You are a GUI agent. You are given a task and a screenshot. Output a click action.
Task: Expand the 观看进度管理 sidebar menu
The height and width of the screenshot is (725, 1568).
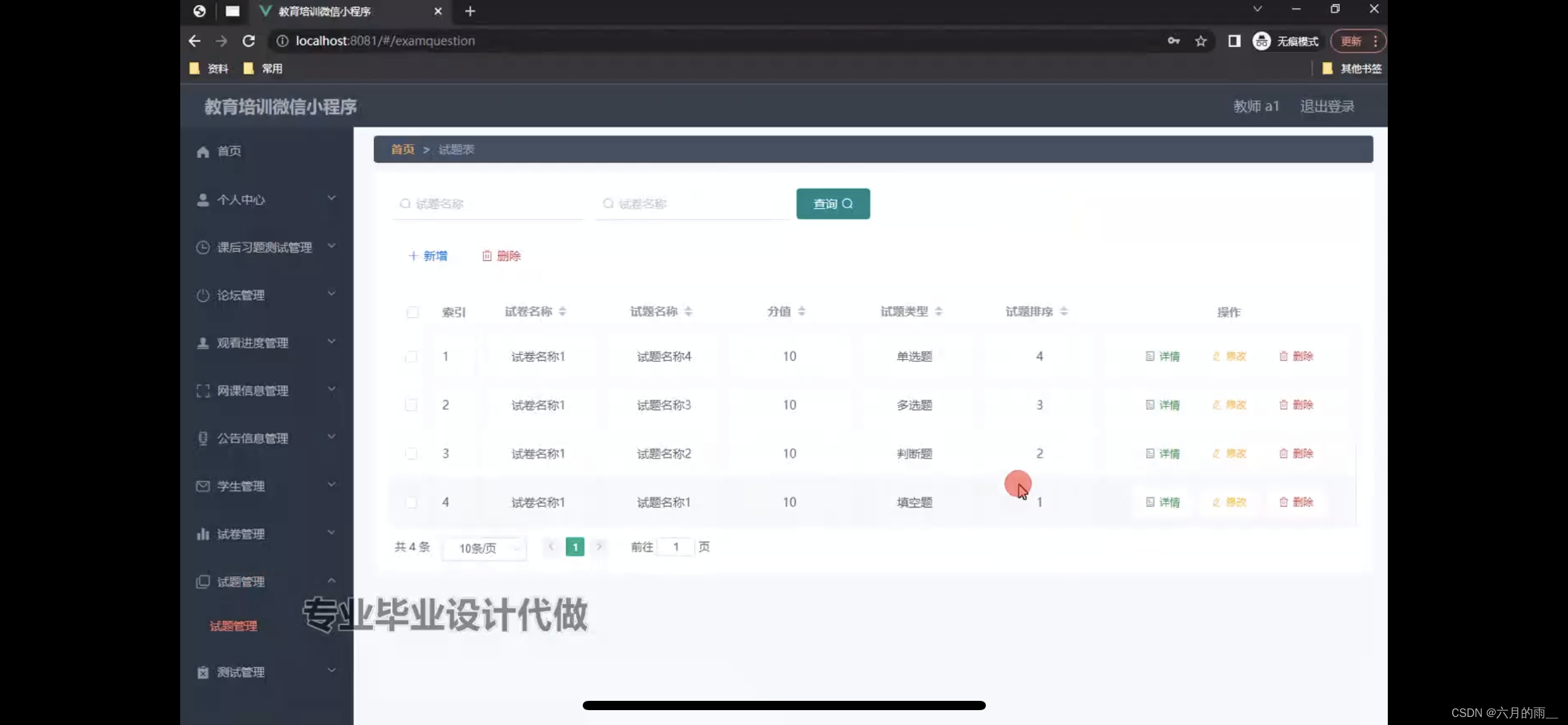(266, 343)
